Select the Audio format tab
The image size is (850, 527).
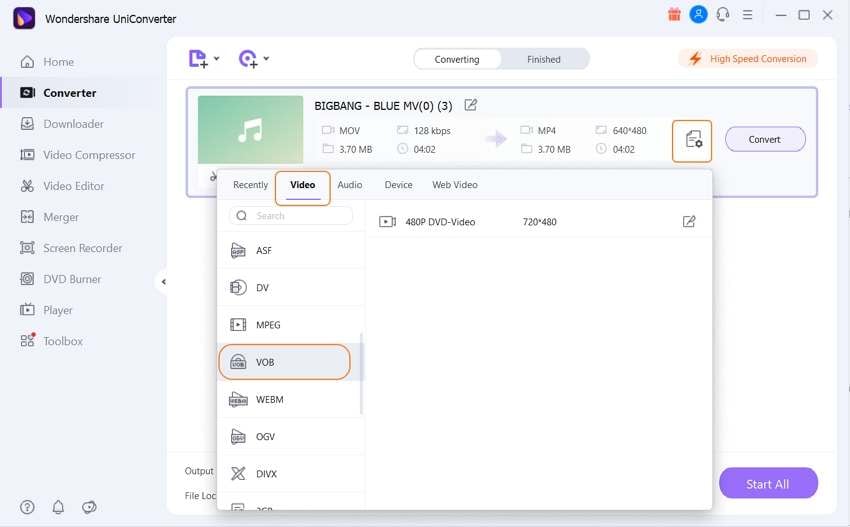(350, 185)
